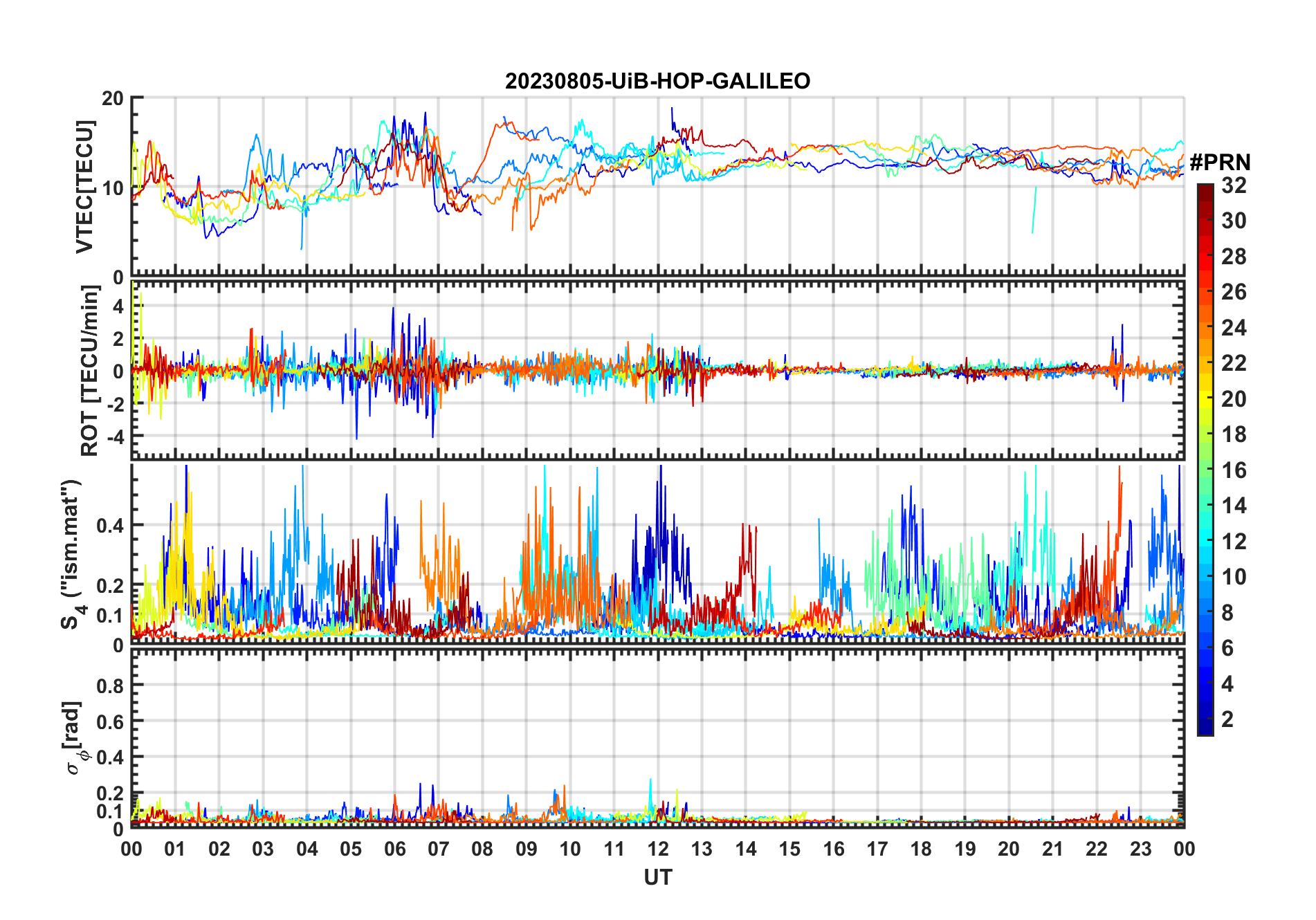Select colorbar tick label 2
Viewport: 1316px width, 920px height.
pyautogui.click(x=1227, y=719)
